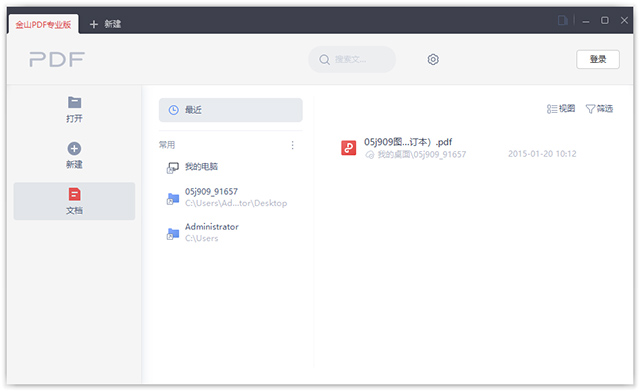Screen dimensions: 640x391
Task: Click the PDF logo in header
Action: tap(57, 60)
